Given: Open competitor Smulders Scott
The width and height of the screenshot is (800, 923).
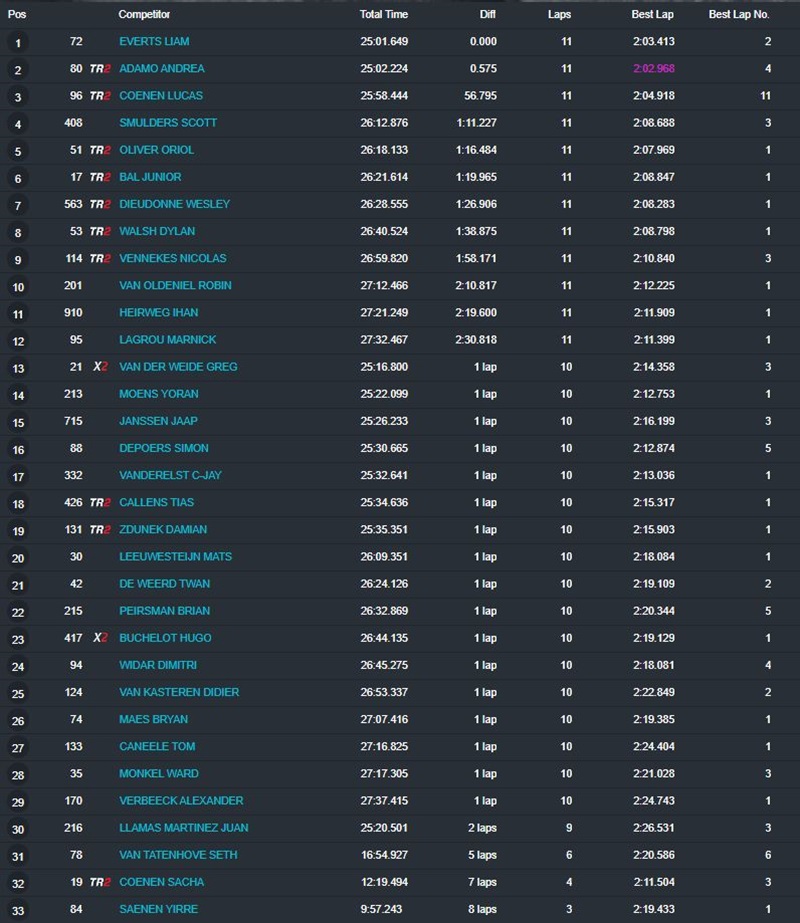Looking at the screenshot, I should [168, 123].
